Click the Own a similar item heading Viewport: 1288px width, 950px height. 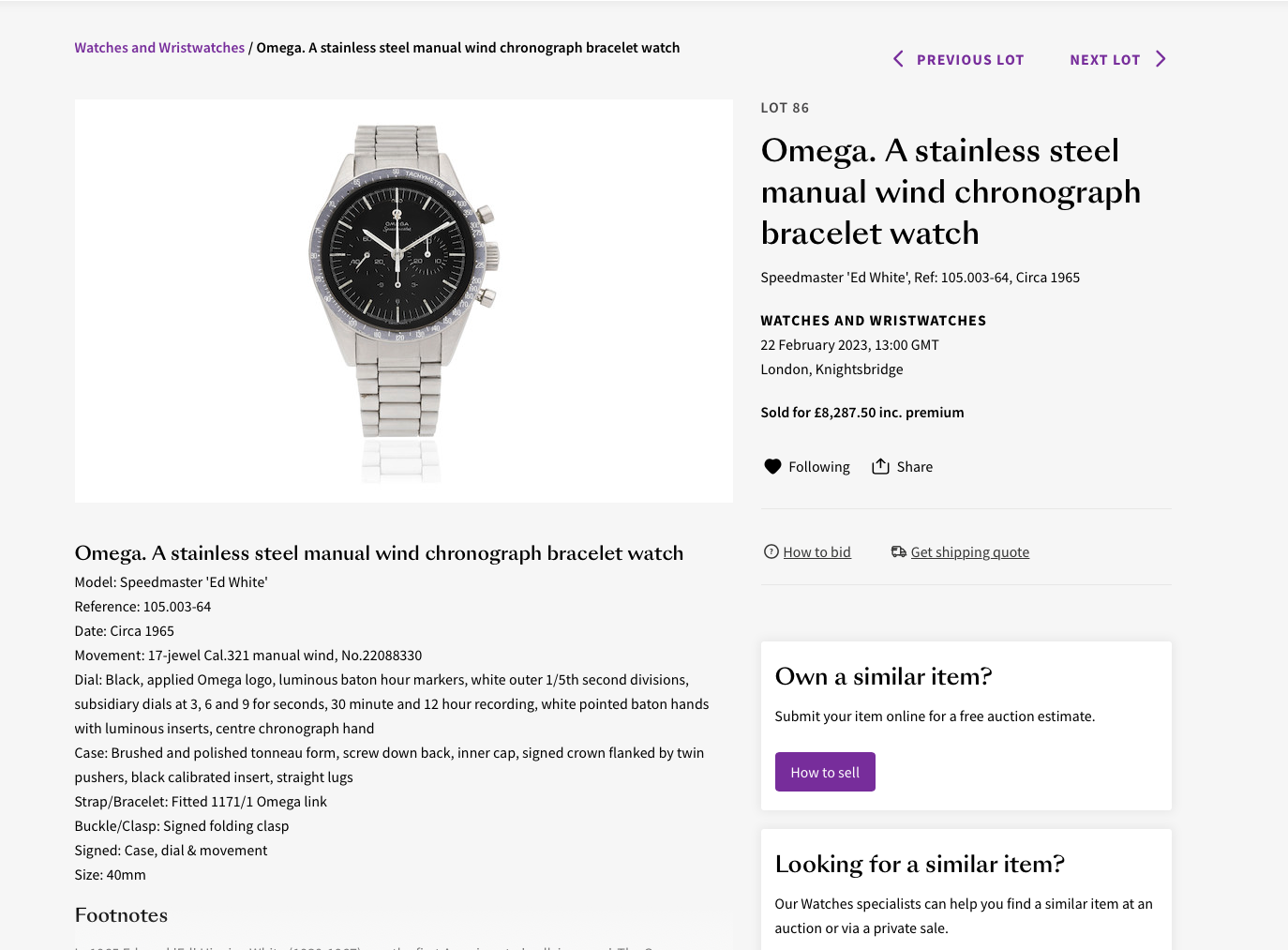(x=883, y=676)
